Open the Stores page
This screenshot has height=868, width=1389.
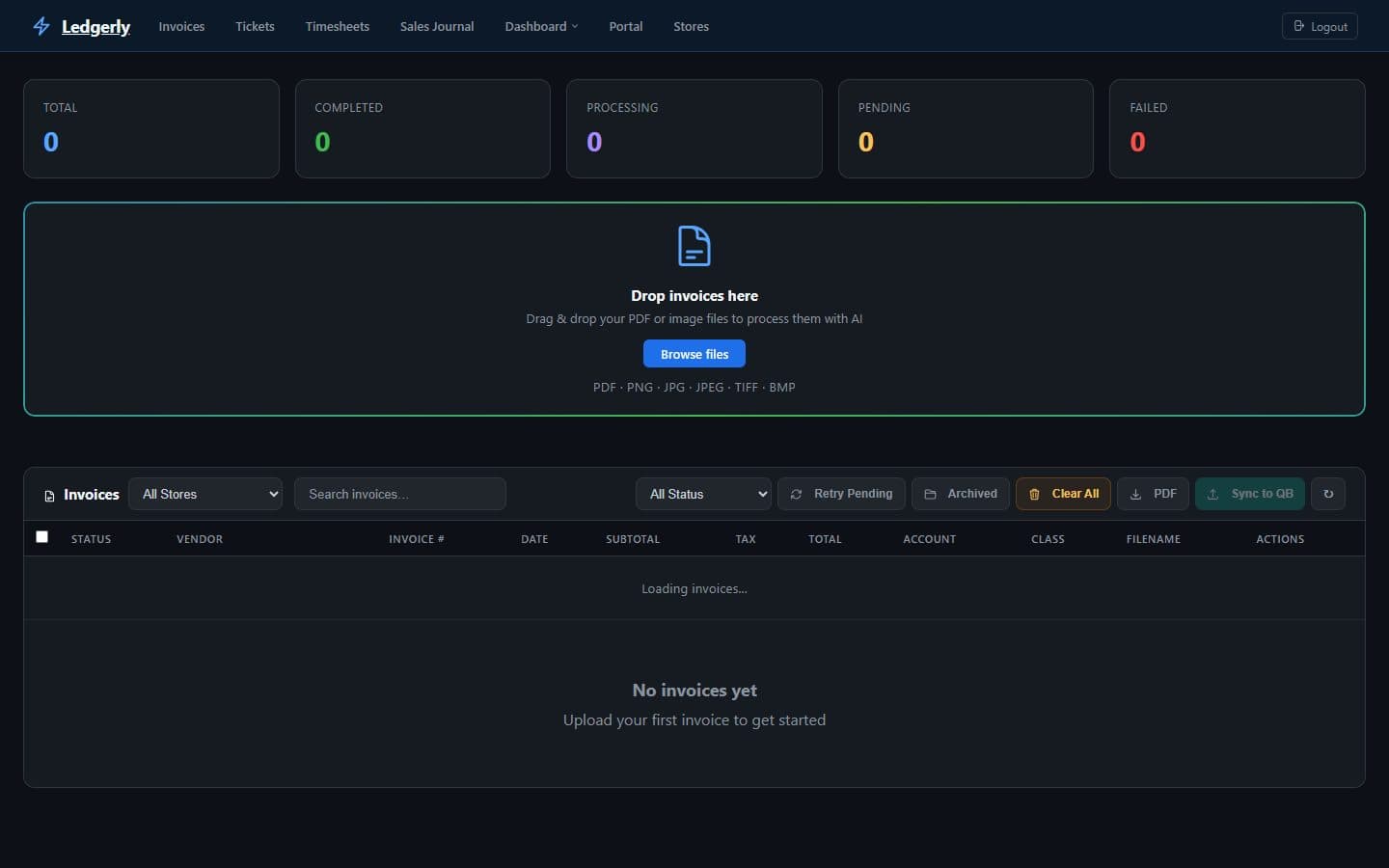691,26
